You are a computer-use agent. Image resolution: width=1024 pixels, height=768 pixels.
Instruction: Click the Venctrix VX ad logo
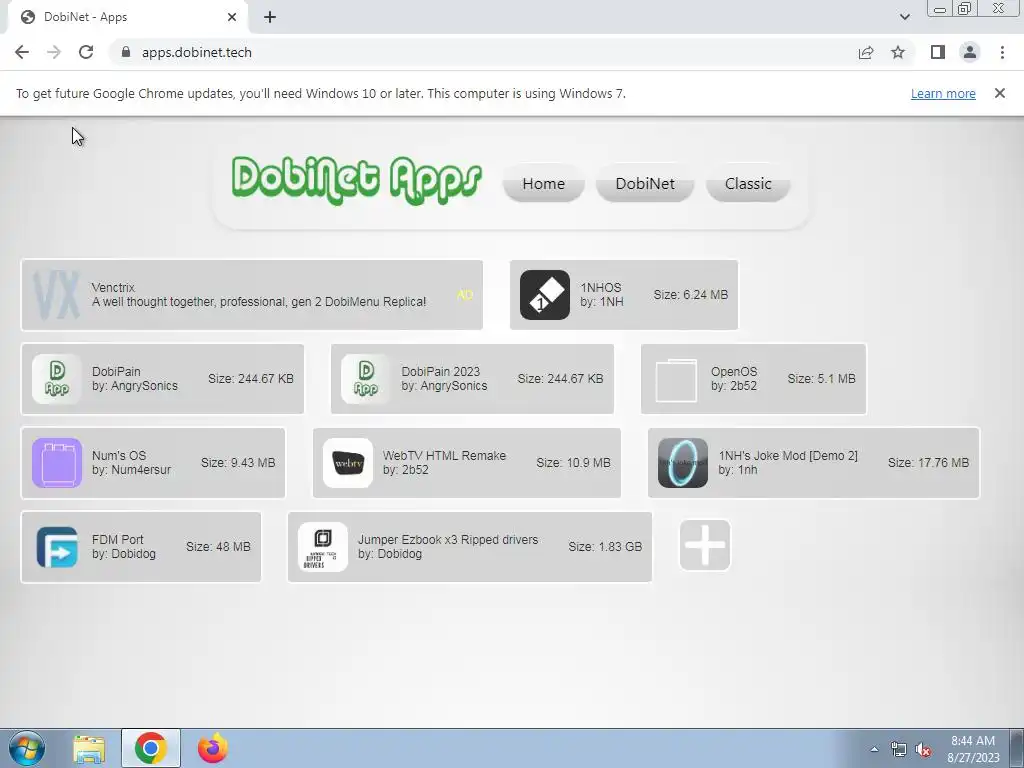click(56, 295)
